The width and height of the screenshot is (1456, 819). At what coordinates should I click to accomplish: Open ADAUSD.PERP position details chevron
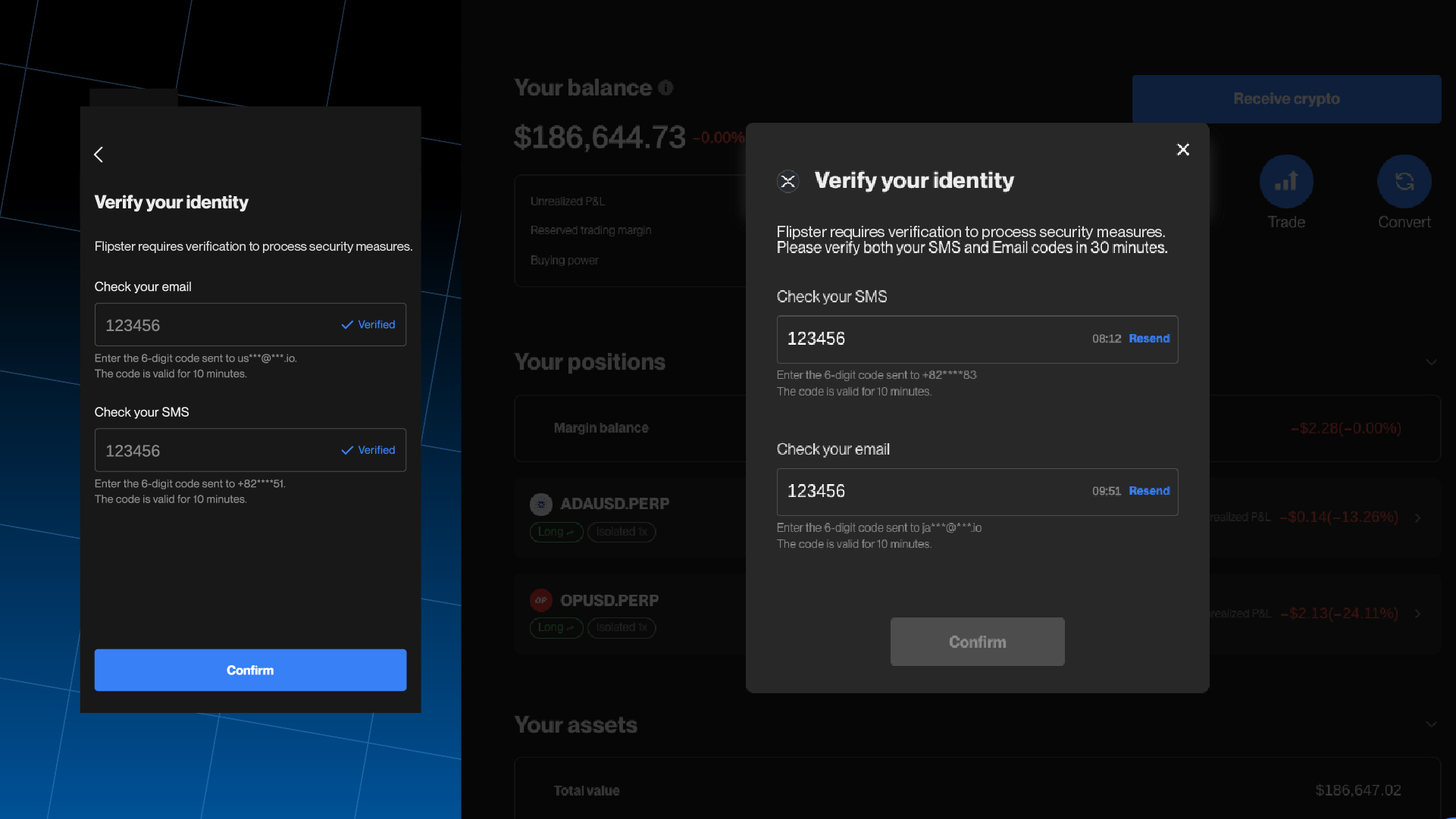1417,517
